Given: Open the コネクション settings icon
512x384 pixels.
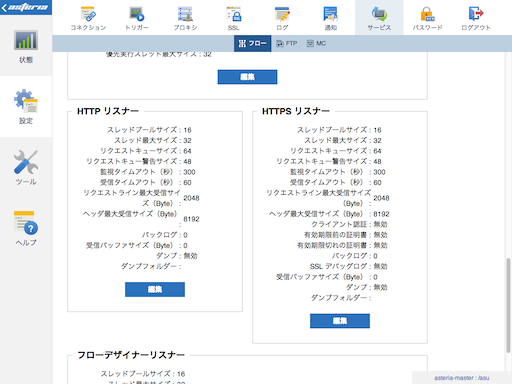Looking at the screenshot, I should point(88,18).
